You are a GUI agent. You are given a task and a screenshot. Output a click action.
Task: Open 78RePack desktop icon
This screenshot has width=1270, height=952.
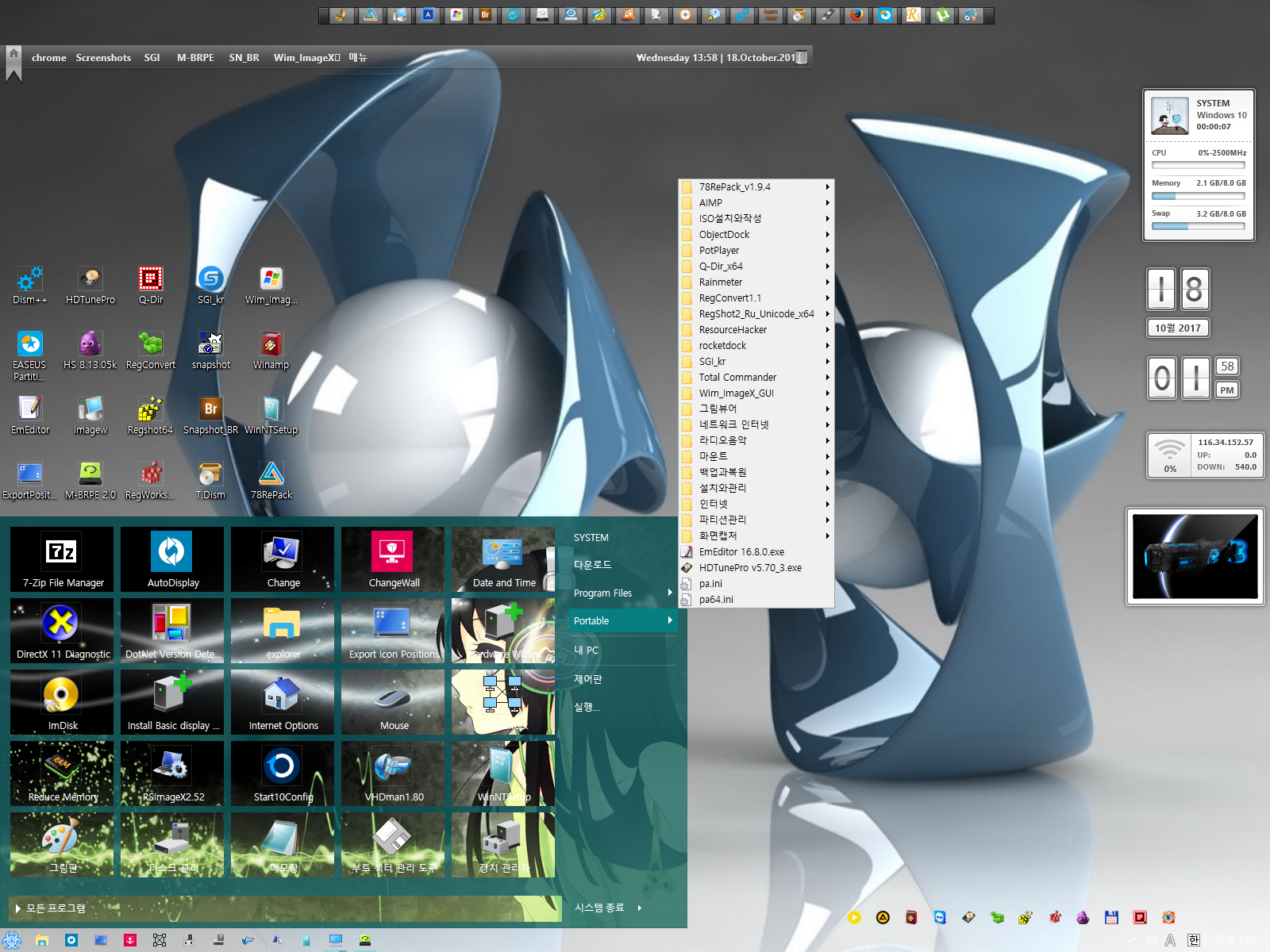pos(271,481)
